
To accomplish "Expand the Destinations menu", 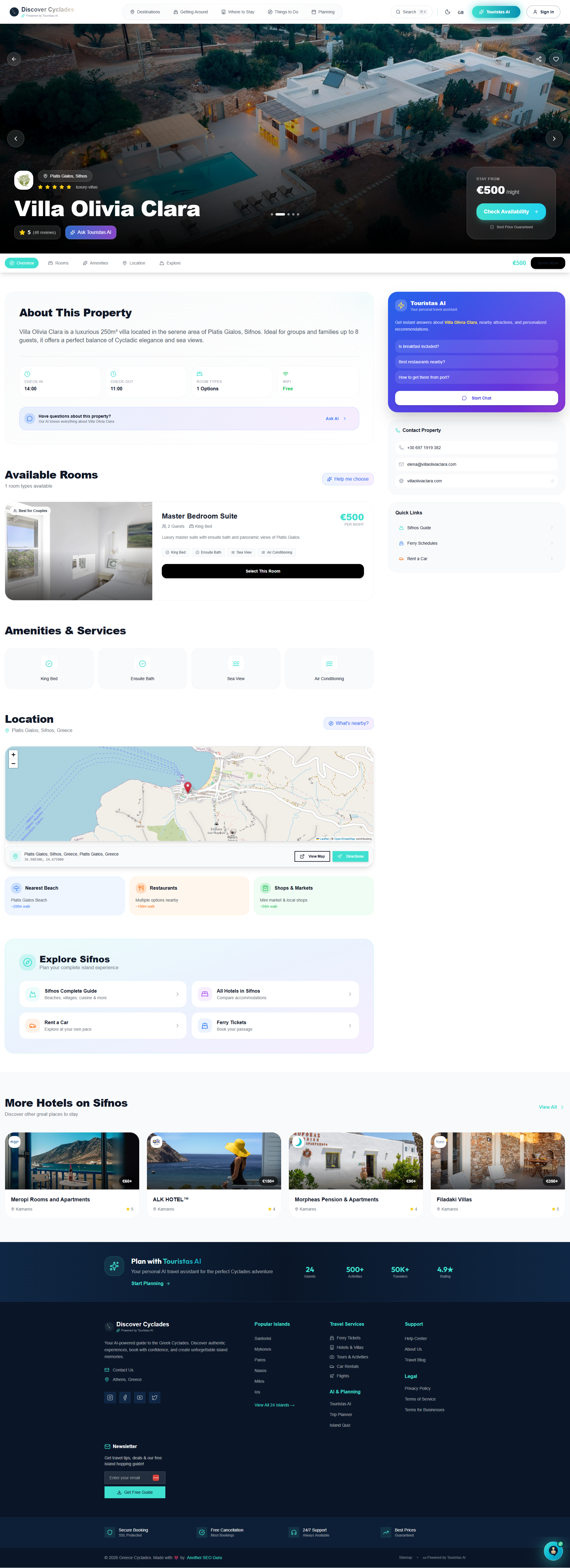I will click(x=145, y=12).
